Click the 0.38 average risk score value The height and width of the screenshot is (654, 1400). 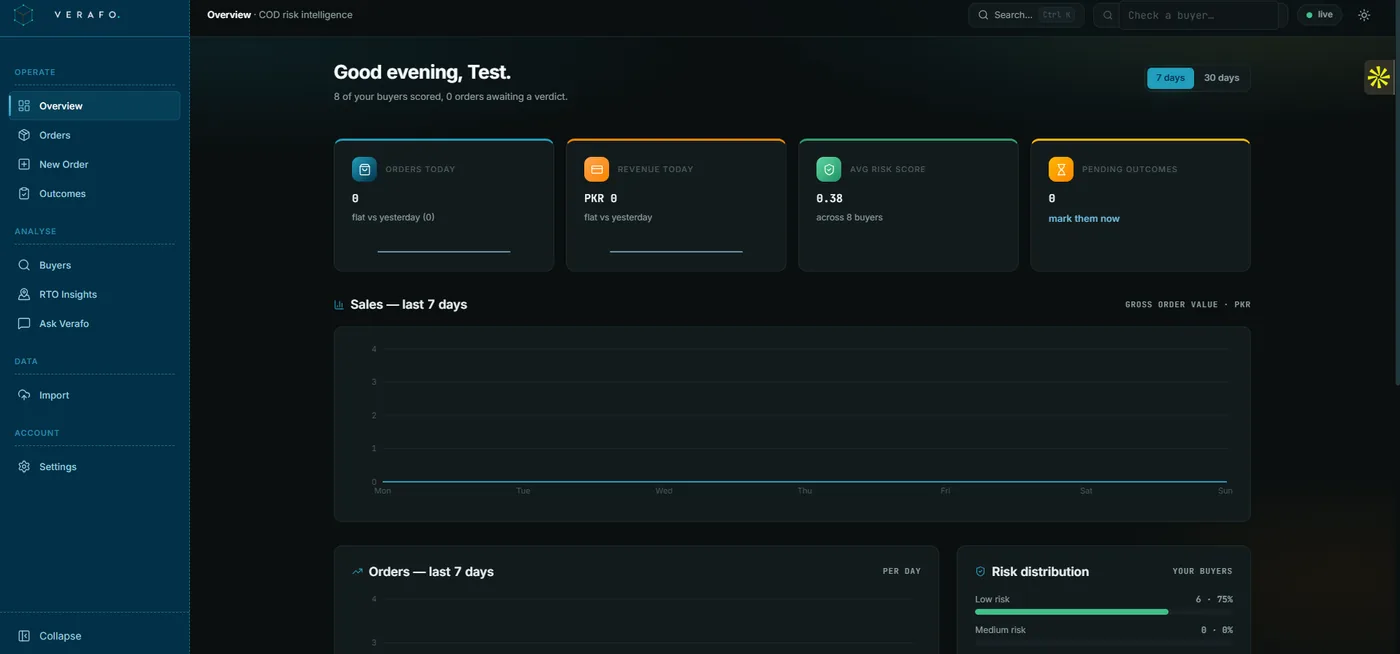(x=829, y=198)
